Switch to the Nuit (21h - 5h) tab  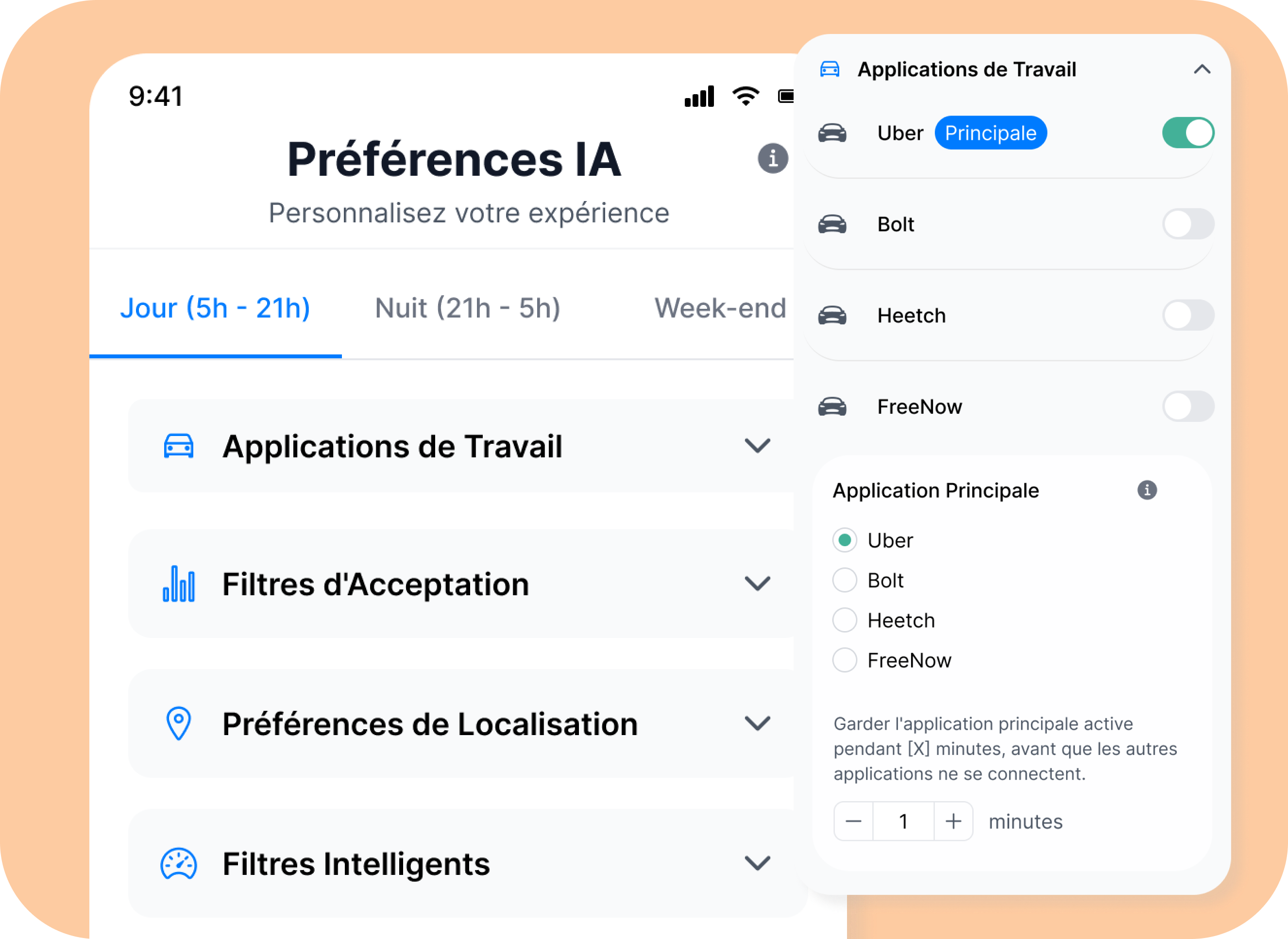click(467, 308)
